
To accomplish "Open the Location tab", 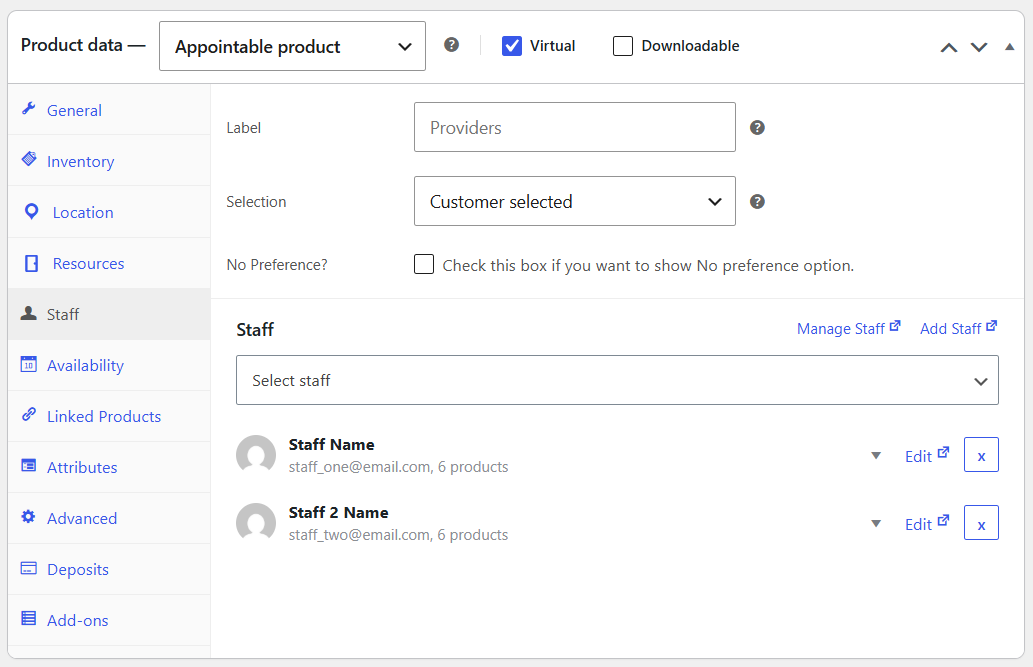I will click(x=109, y=212).
